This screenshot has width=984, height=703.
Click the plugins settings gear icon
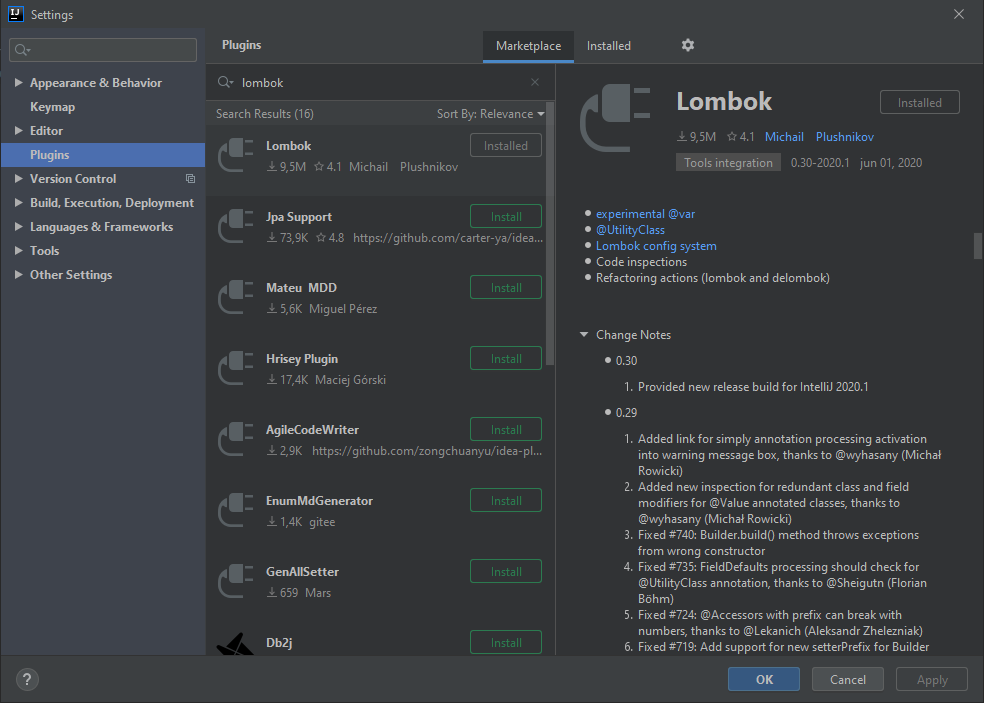pos(688,45)
